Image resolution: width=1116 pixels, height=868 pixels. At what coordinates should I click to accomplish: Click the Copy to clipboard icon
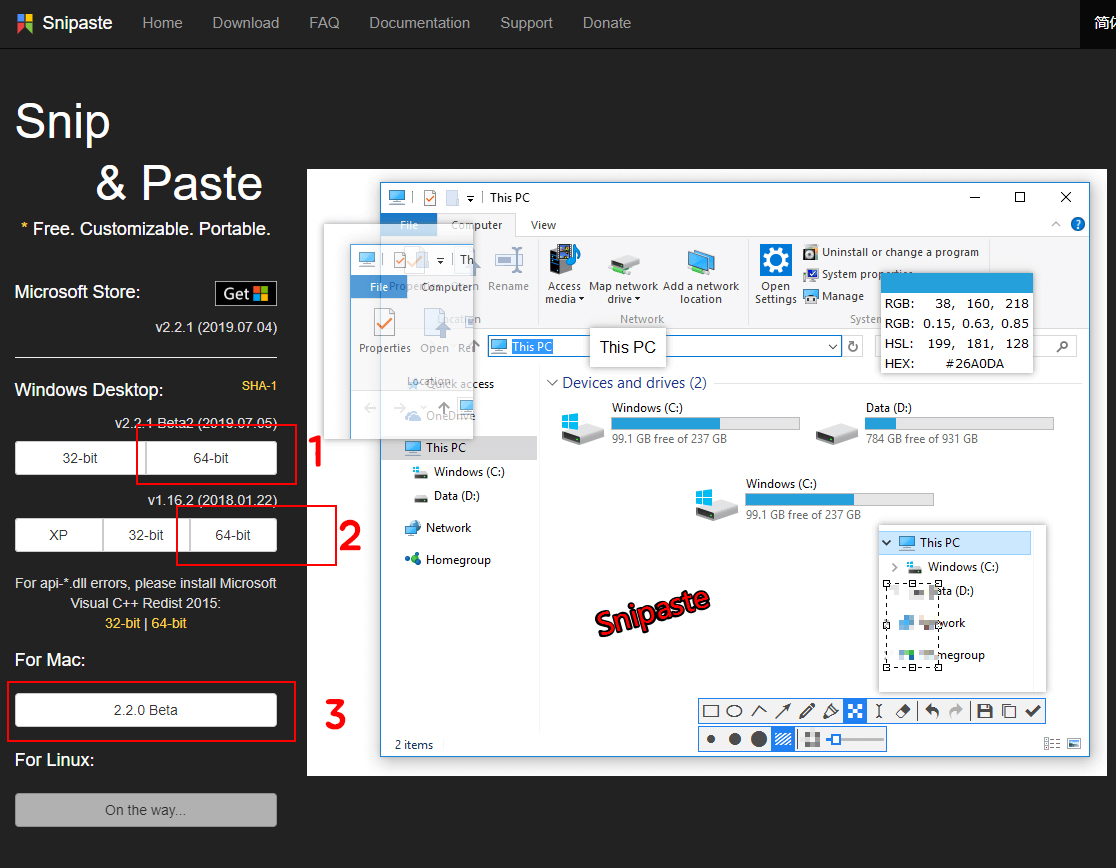(1009, 711)
